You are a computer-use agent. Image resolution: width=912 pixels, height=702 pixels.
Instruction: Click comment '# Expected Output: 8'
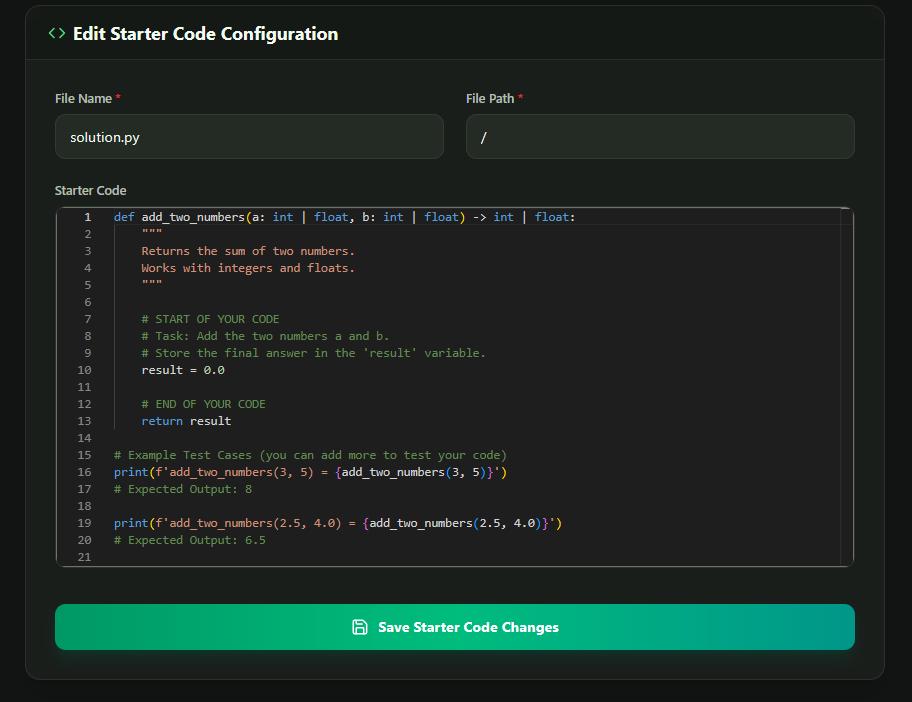(x=183, y=489)
